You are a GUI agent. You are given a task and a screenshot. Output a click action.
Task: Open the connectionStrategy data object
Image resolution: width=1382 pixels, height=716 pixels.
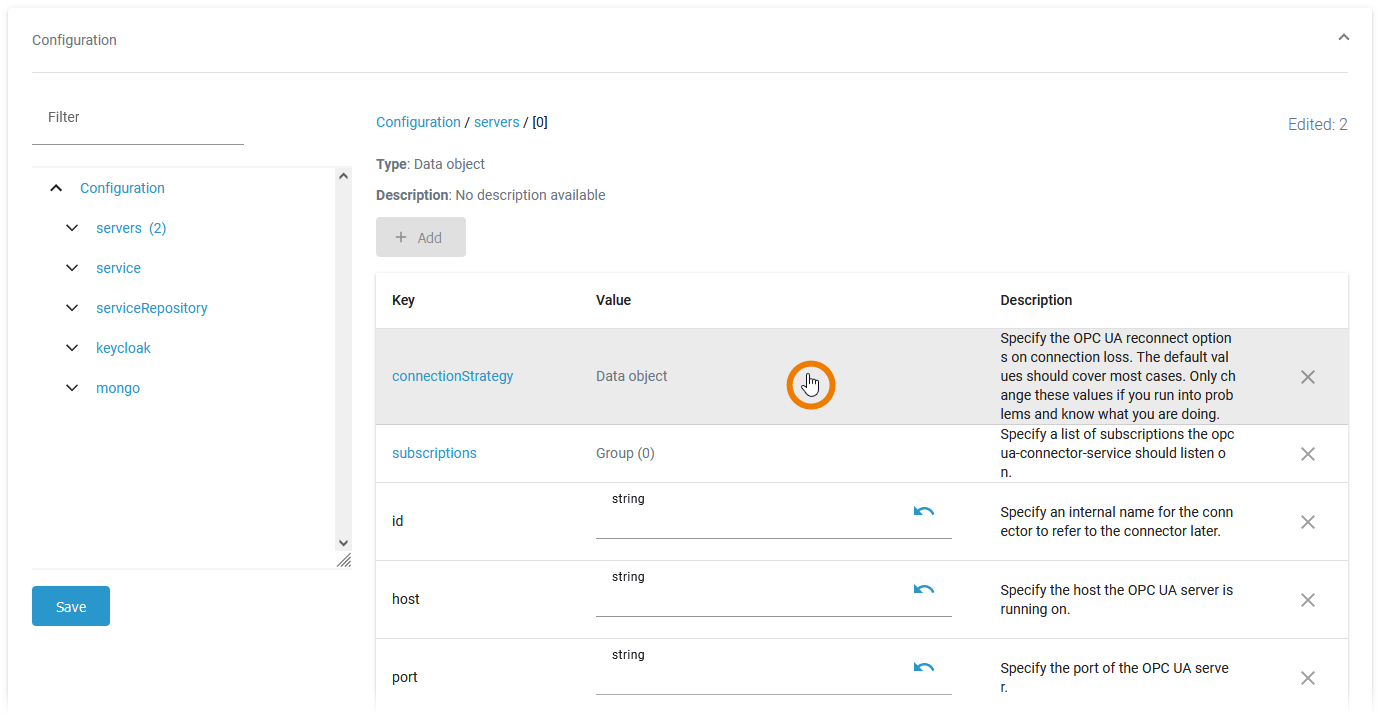click(452, 376)
